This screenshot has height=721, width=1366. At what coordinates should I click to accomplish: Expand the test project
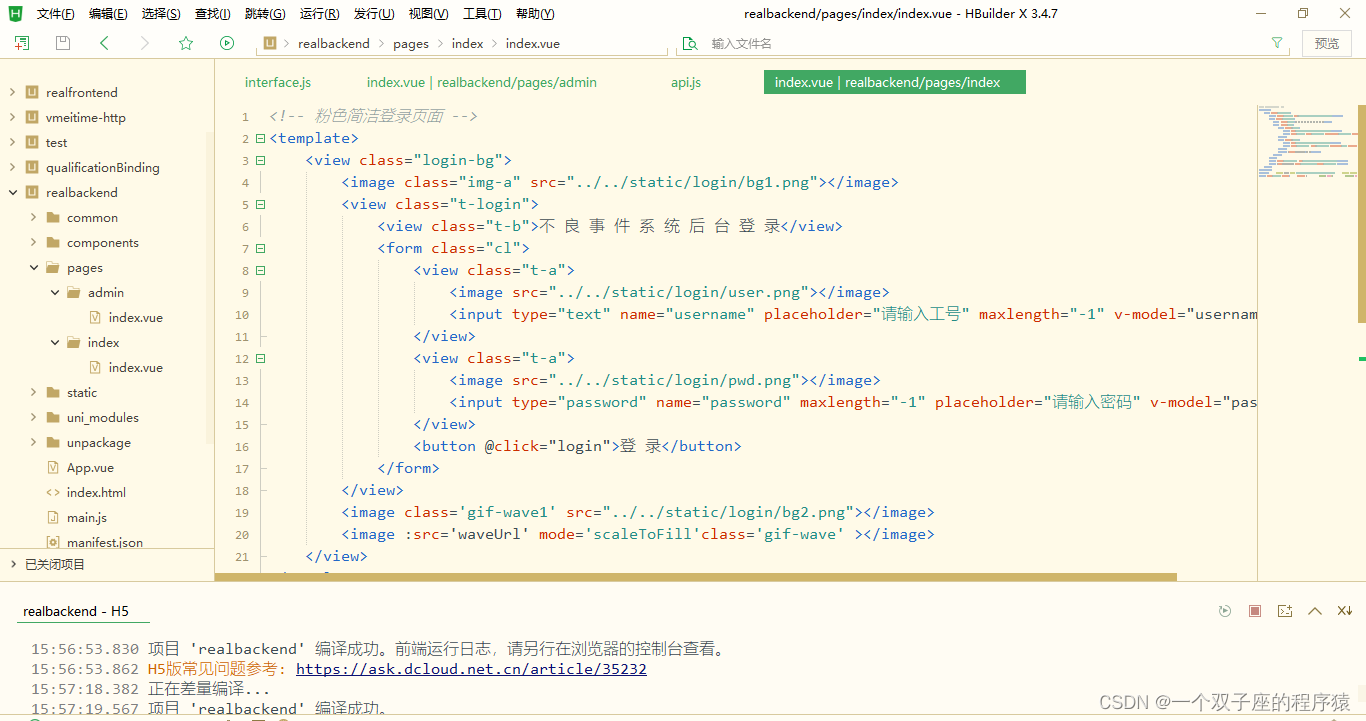pyautogui.click(x=13, y=142)
